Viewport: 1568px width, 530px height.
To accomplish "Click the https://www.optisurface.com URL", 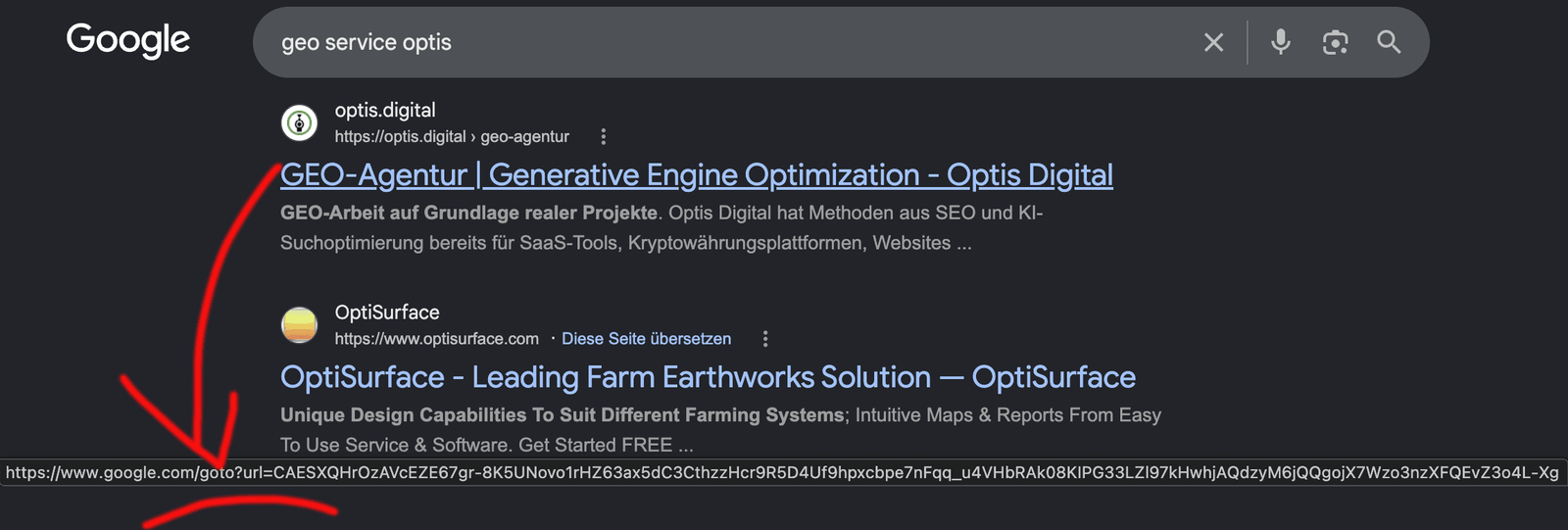I will 437,338.
